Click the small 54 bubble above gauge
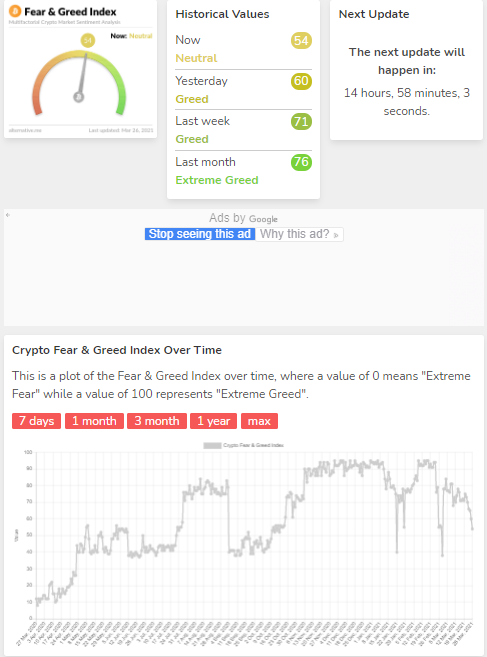487x657 pixels. point(88,40)
